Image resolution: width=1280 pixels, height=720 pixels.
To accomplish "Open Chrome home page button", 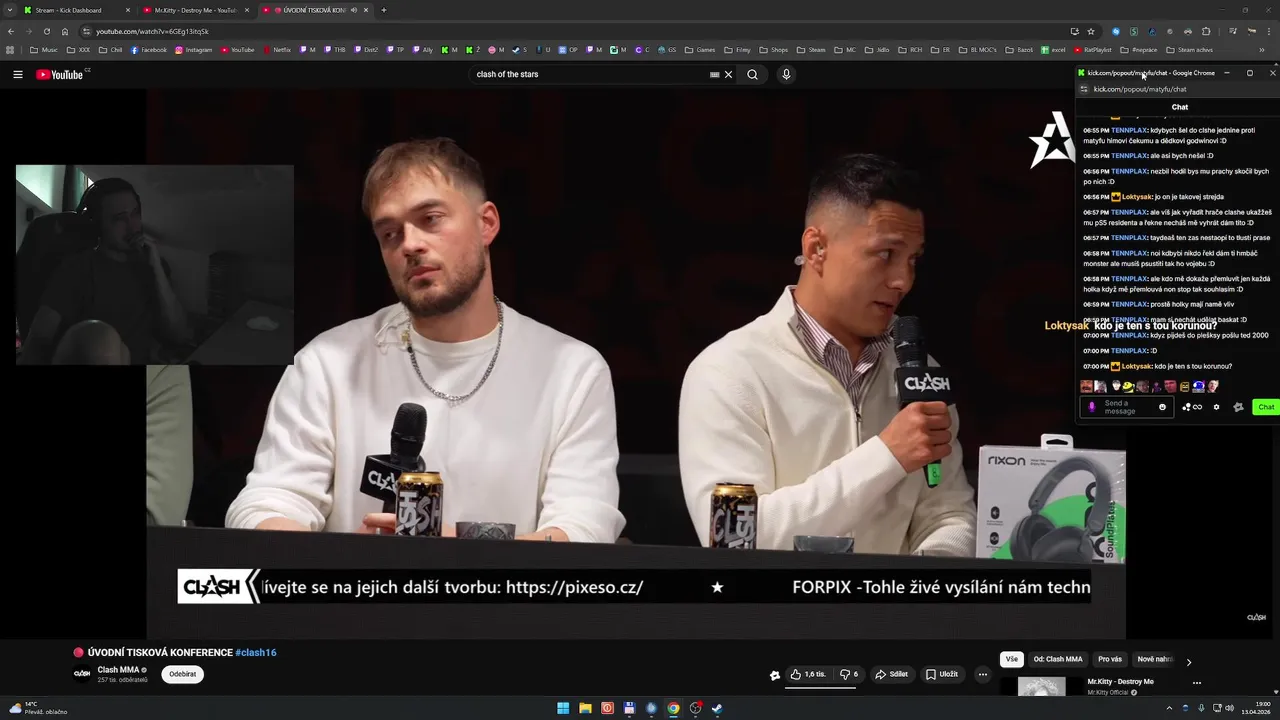I will coord(65,31).
